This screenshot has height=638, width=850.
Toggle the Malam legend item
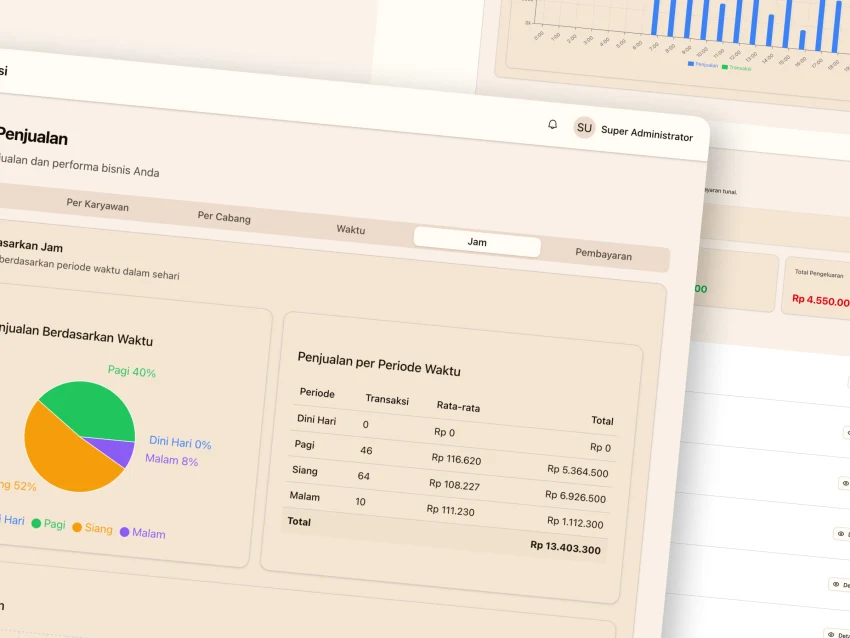tap(143, 533)
